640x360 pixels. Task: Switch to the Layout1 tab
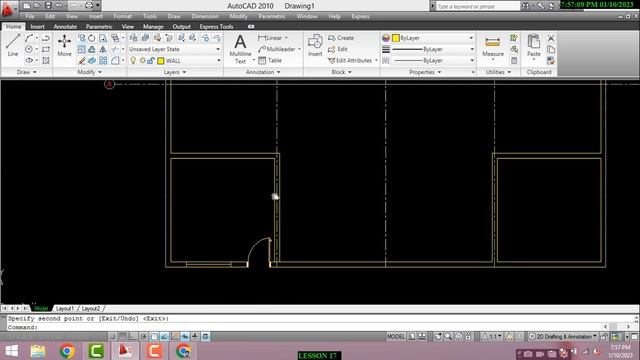click(65, 308)
